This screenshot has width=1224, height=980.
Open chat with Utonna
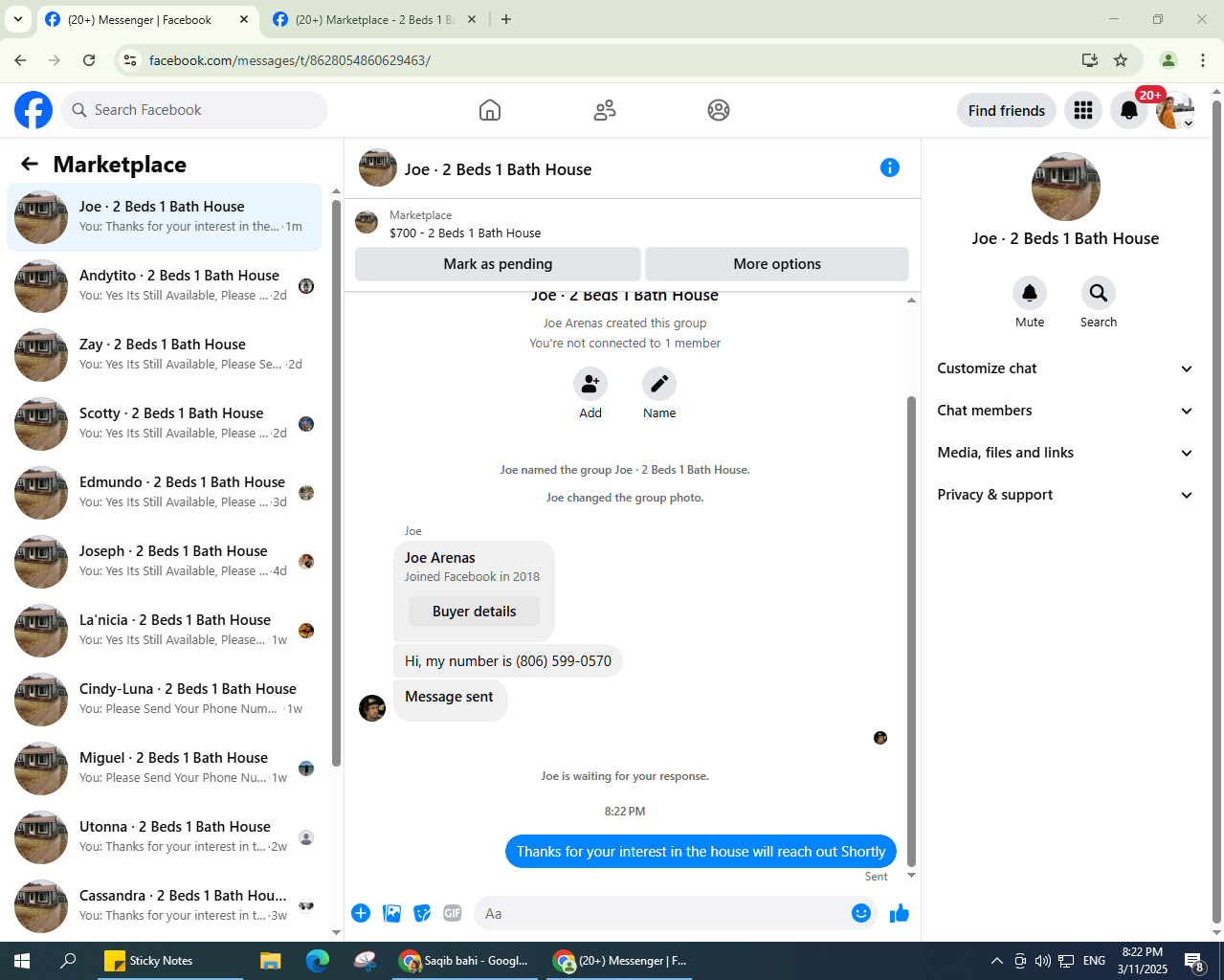[x=165, y=837]
